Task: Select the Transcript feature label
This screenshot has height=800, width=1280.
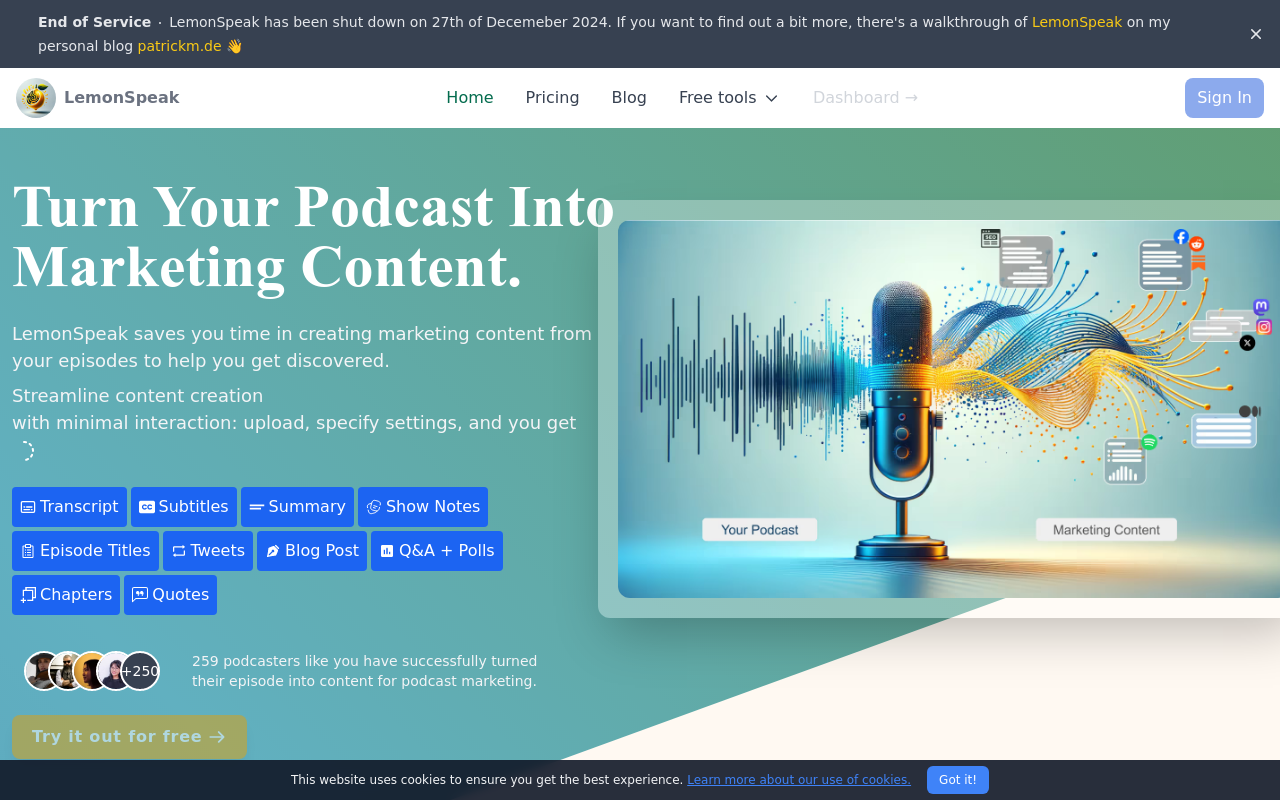Action: click(79, 507)
